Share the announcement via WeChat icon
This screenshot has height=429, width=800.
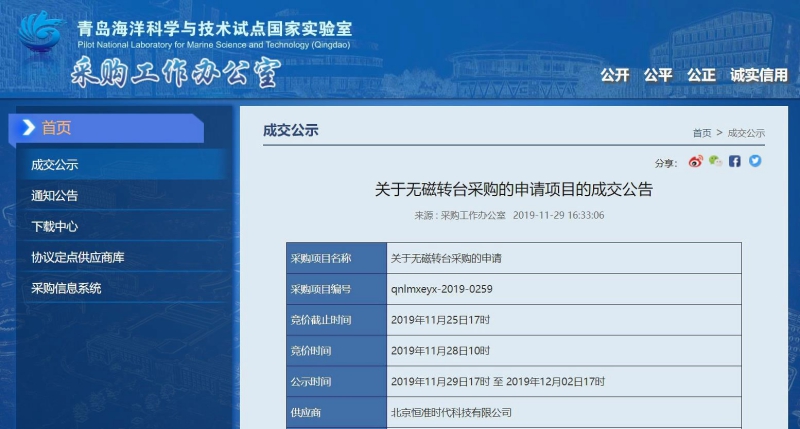[x=715, y=161]
